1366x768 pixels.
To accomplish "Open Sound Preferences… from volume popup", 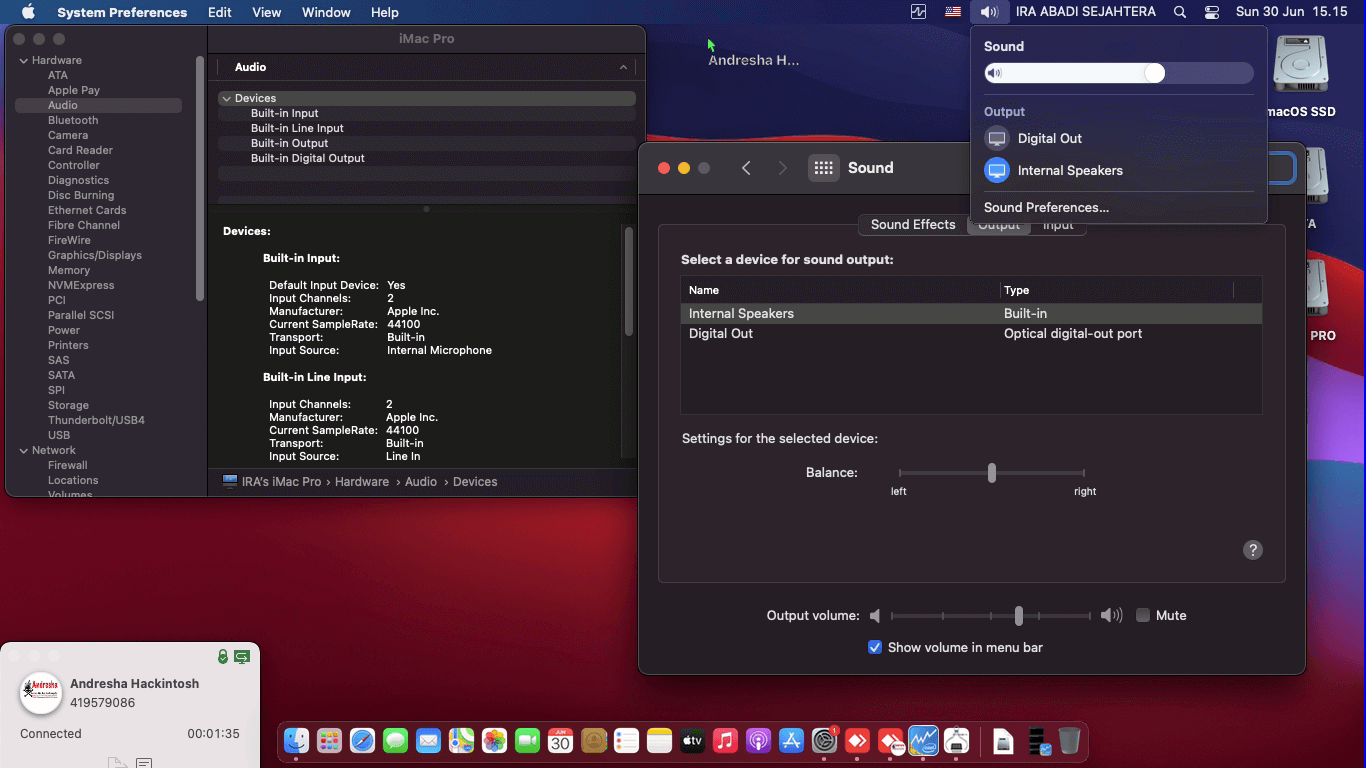I will (1046, 207).
